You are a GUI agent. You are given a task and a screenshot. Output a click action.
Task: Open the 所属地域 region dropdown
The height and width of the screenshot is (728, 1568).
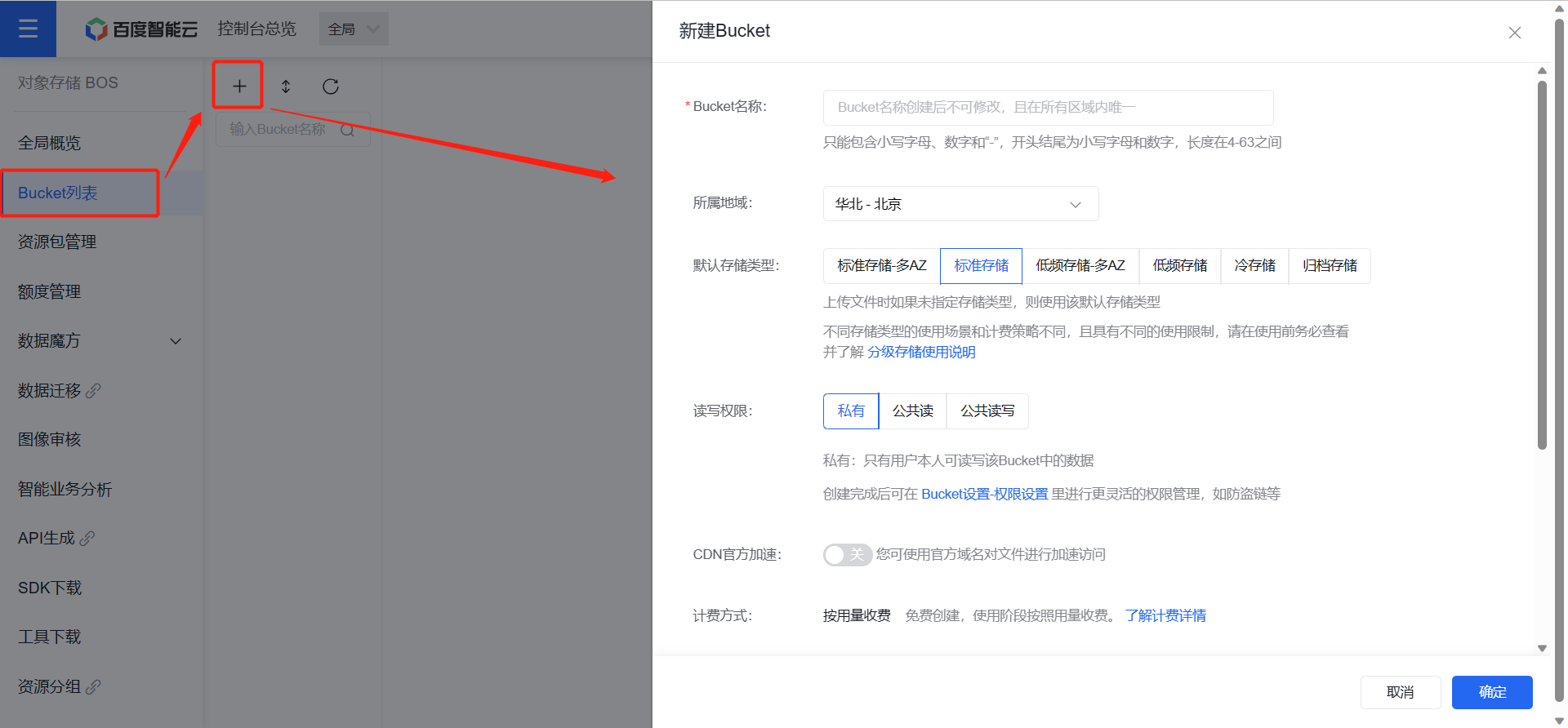pos(960,204)
